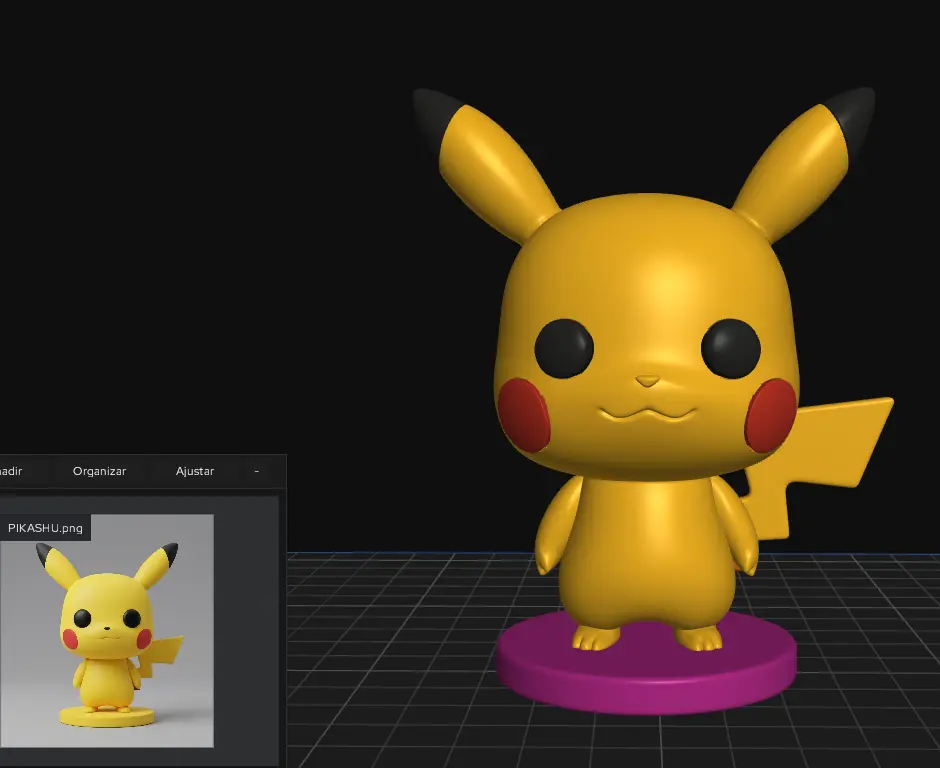
Task: Open the partially visible Añadir menu
Action: click(x=10, y=471)
